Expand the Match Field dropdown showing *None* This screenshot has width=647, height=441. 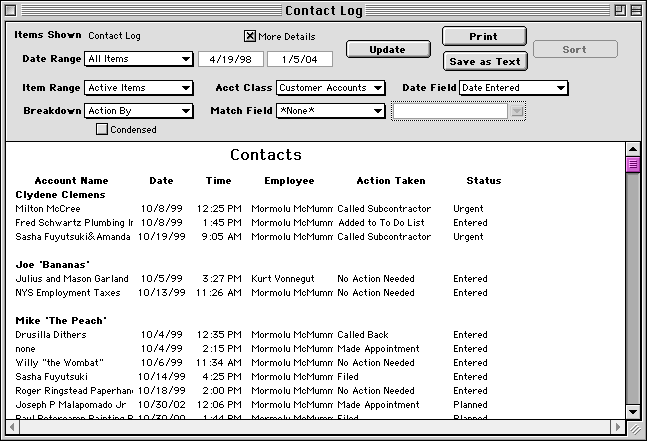pos(330,111)
